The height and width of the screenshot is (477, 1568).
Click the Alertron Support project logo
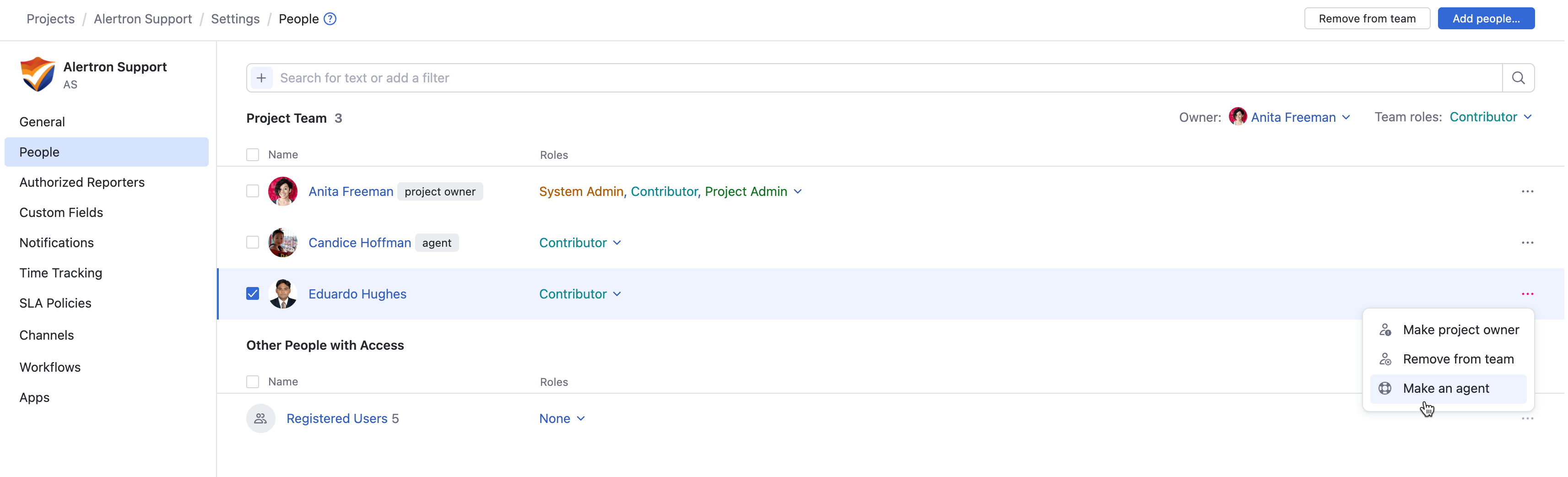coord(37,74)
